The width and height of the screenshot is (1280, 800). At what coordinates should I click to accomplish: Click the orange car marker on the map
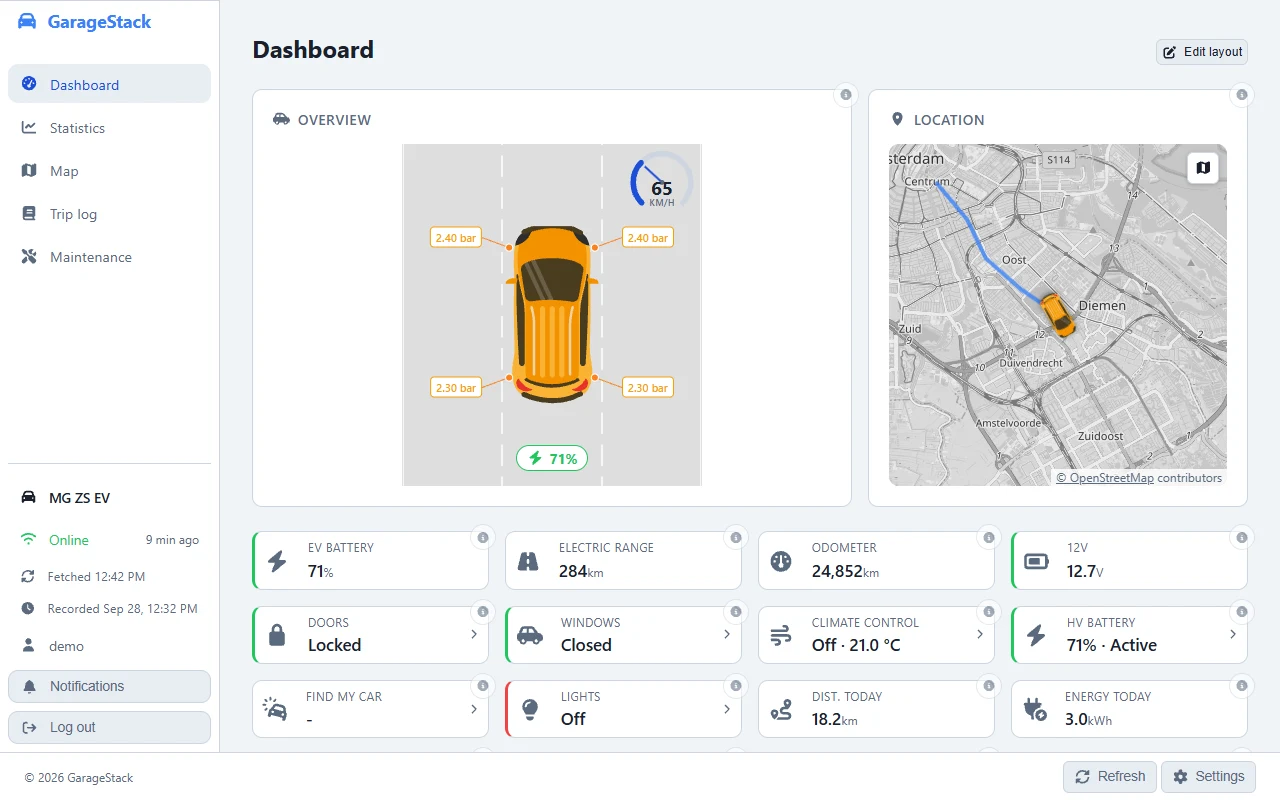coord(1057,314)
